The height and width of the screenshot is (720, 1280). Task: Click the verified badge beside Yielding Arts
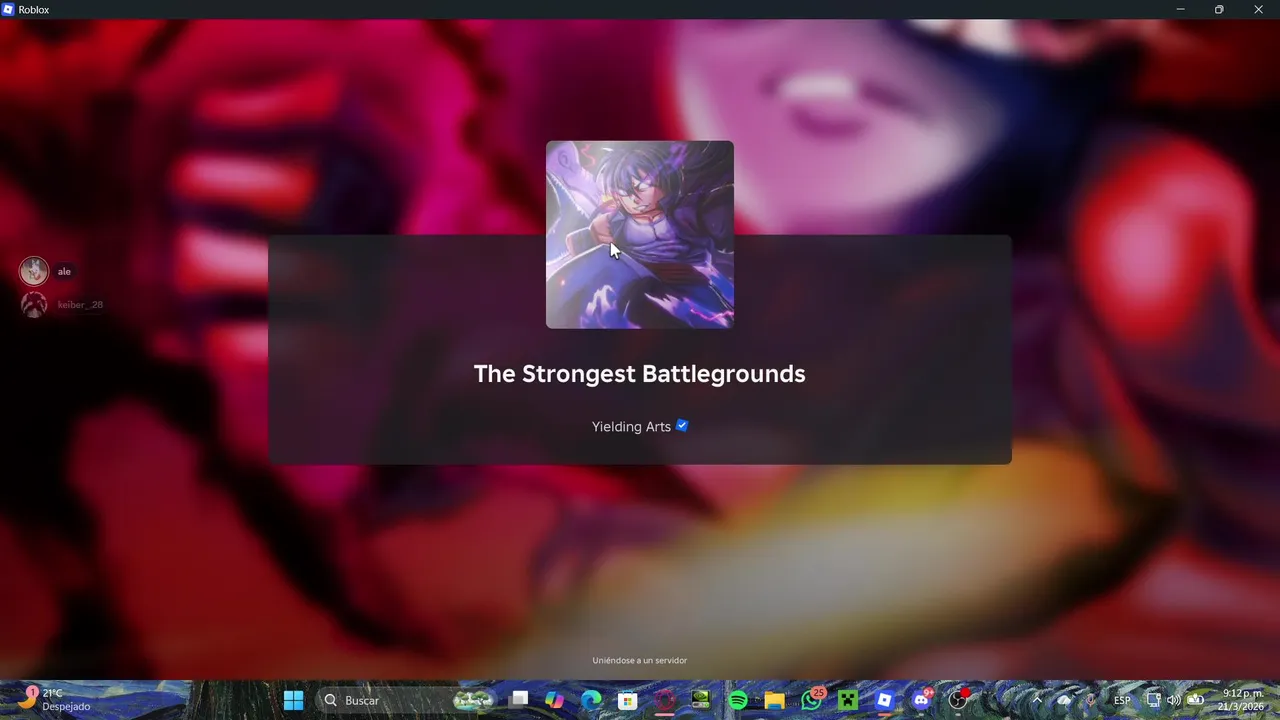pyautogui.click(x=682, y=425)
